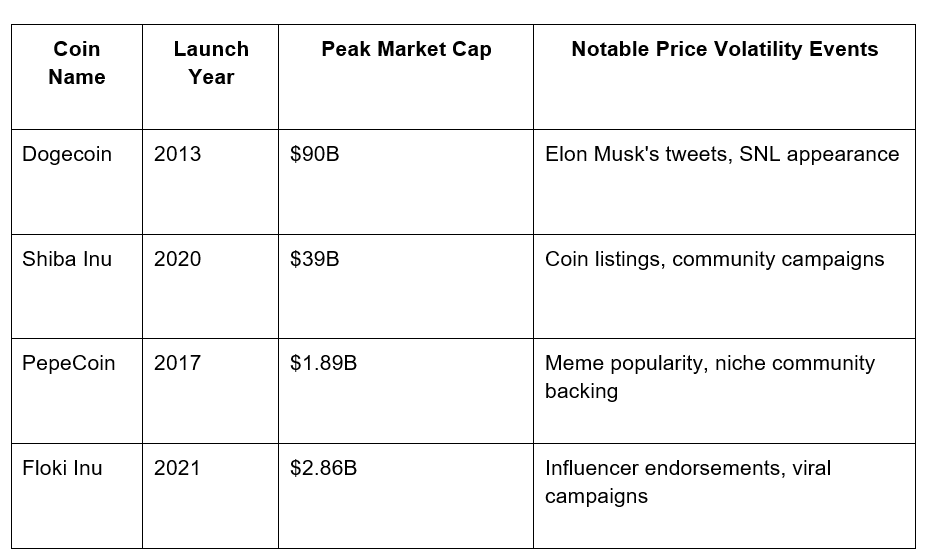Select the Floki Inu cell
This screenshot has width=941, height=559.
coord(77,496)
